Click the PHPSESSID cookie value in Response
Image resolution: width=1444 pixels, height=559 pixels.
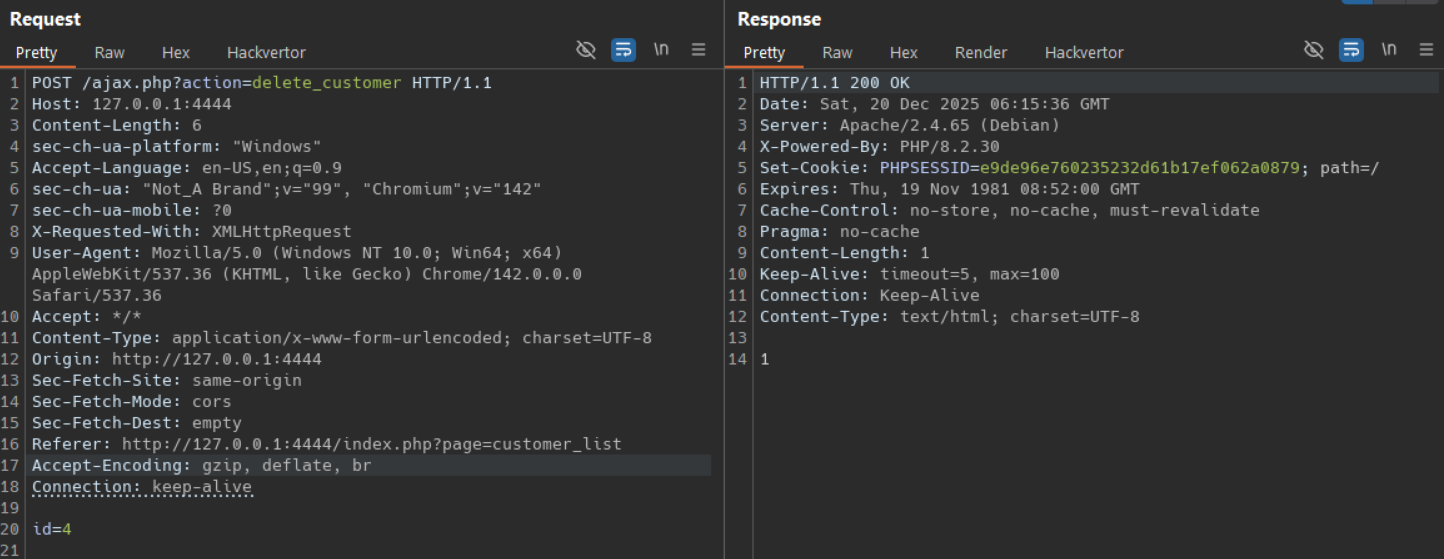pyautogui.click(x=1140, y=168)
